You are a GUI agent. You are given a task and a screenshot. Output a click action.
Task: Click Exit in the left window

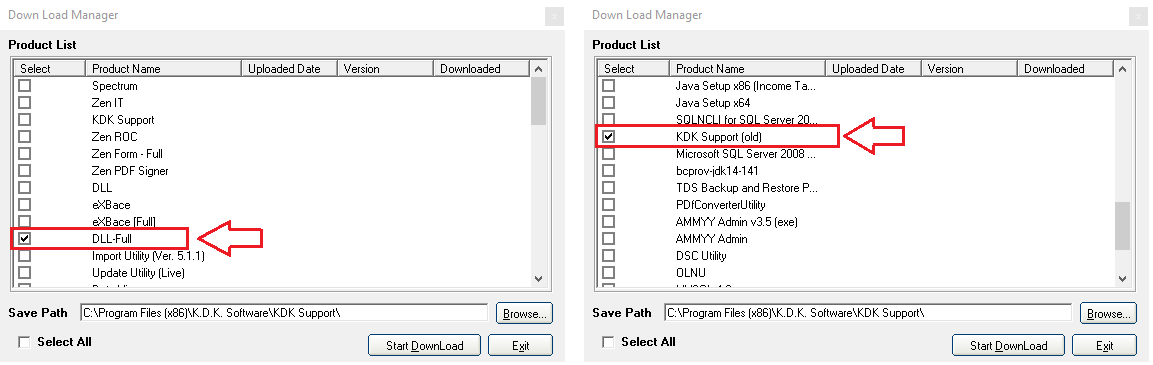(521, 345)
